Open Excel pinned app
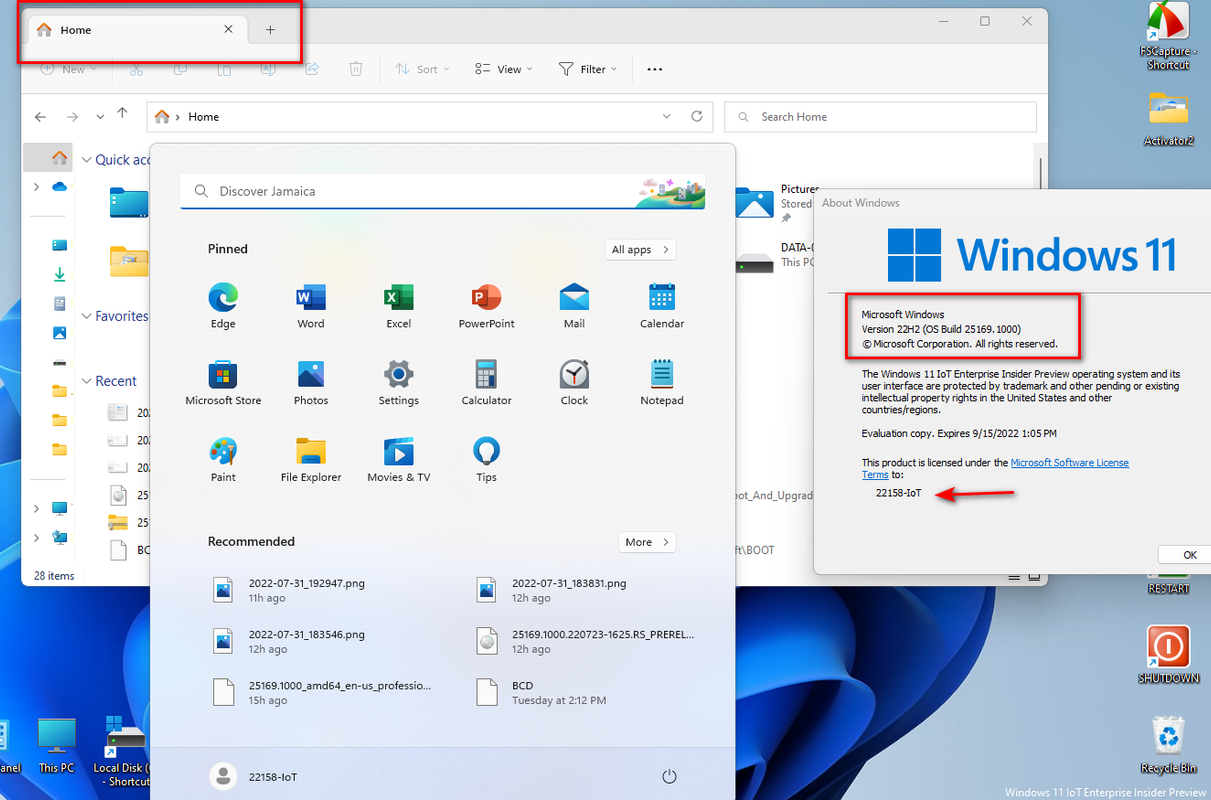This screenshot has width=1211, height=800. pyautogui.click(x=398, y=305)
